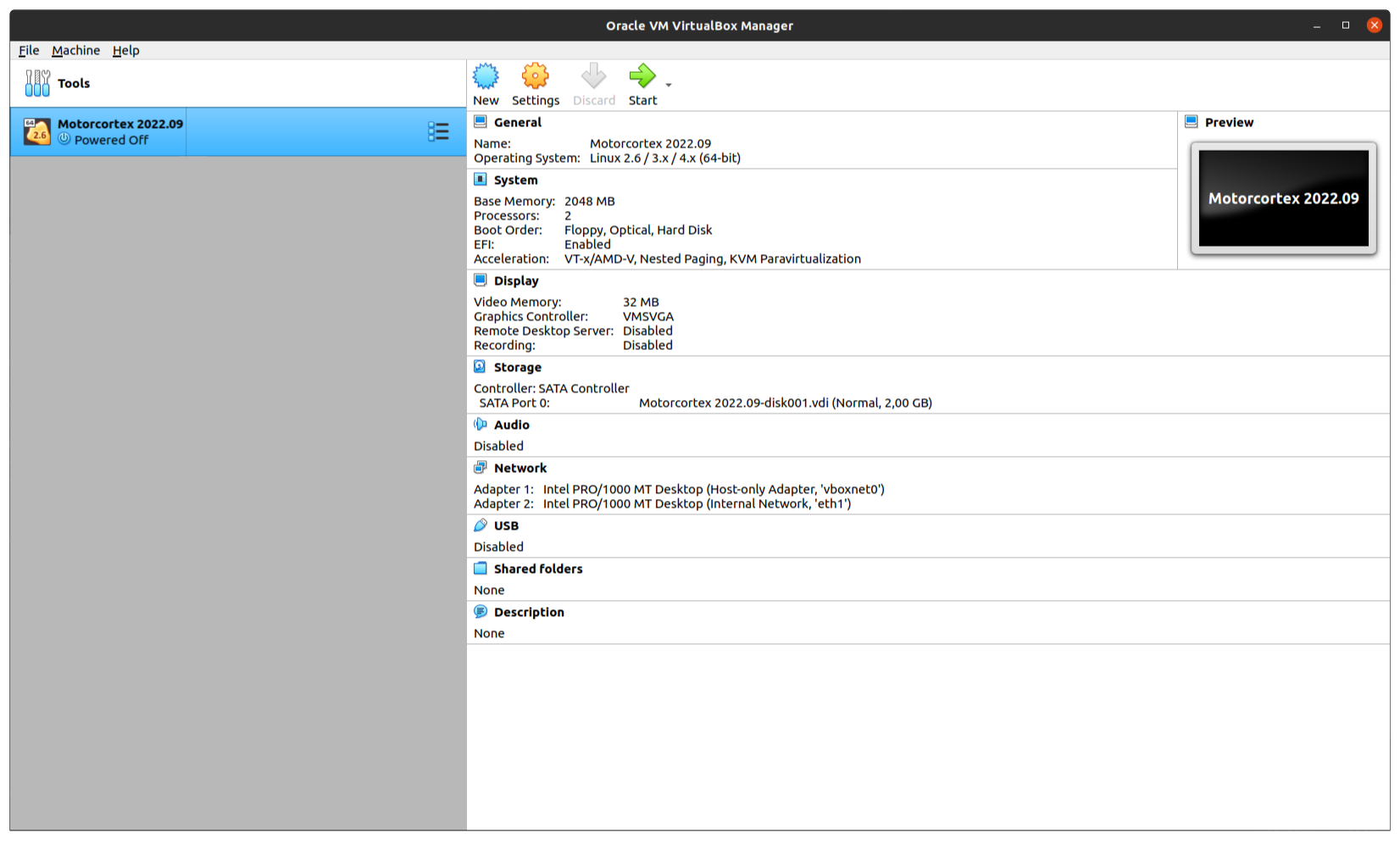
Task: Open the Help menu
Action: tap(125, 50)
